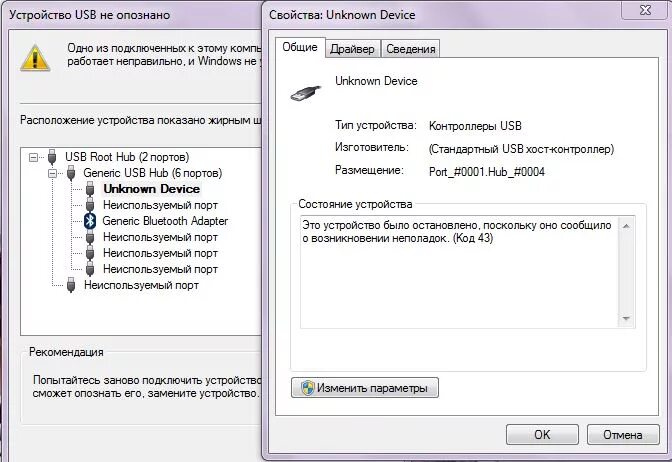Click the shield icon on Изменить параметры
Screen dimensions: 672x462
[308, 388]
